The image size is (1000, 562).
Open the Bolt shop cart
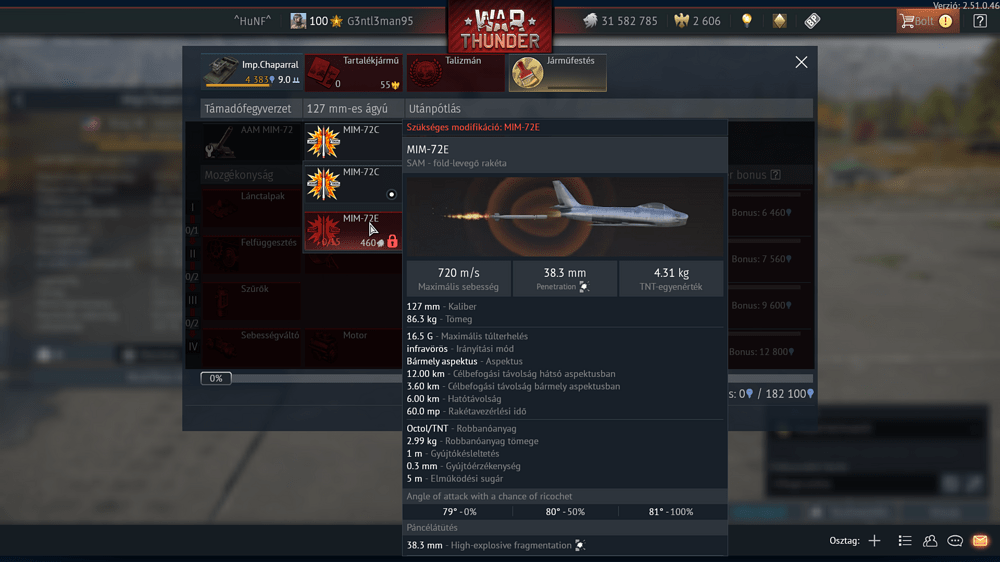pos(927,21)
